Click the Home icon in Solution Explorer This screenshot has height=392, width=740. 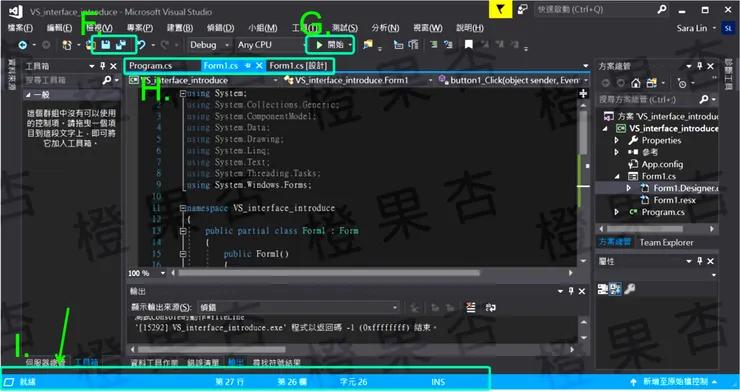point(636,83)
